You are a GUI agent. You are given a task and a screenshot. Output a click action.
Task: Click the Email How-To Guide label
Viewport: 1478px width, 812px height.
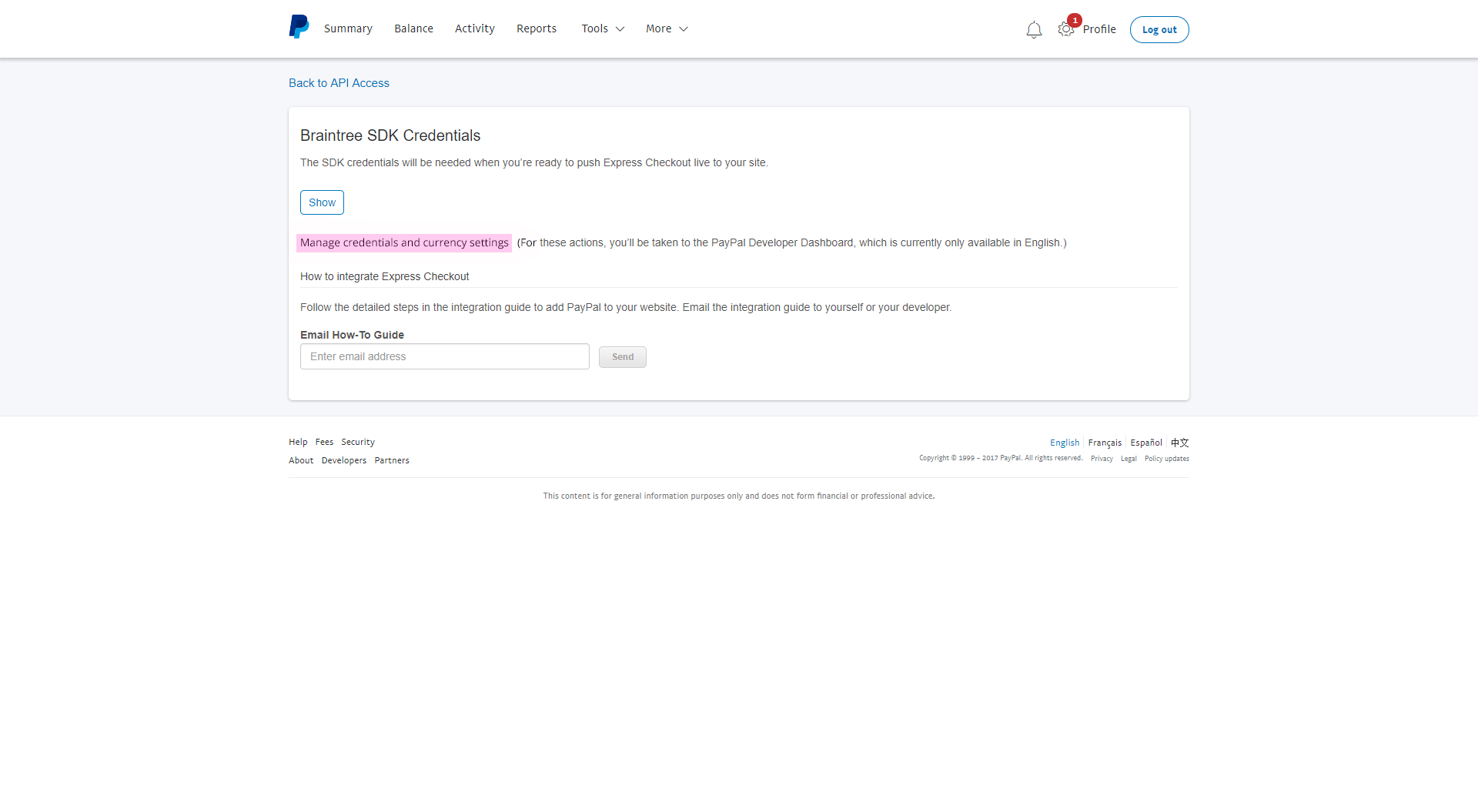pos(352,335)
